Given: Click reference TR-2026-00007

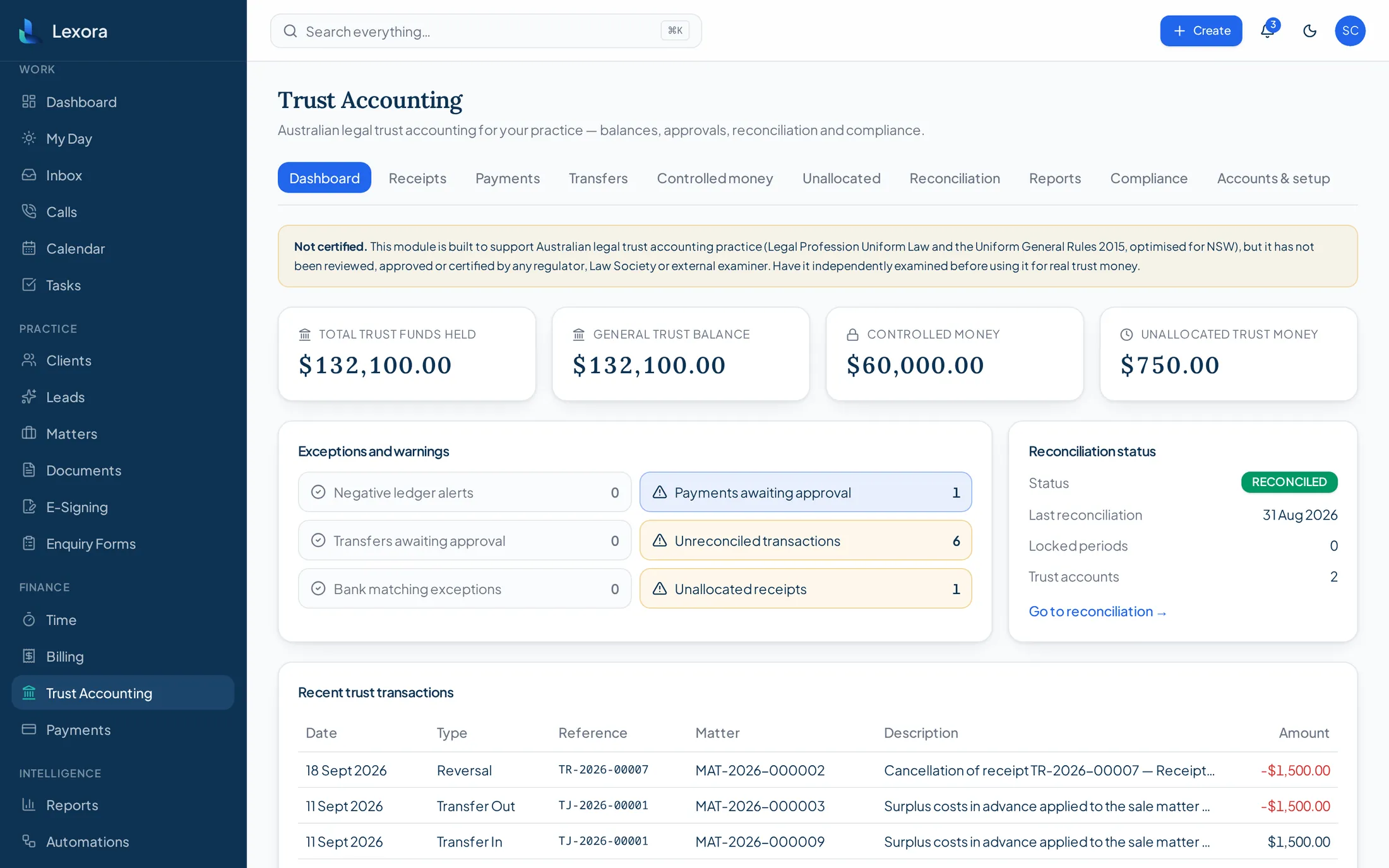Looking at the screenshot, I should [603, 770].
